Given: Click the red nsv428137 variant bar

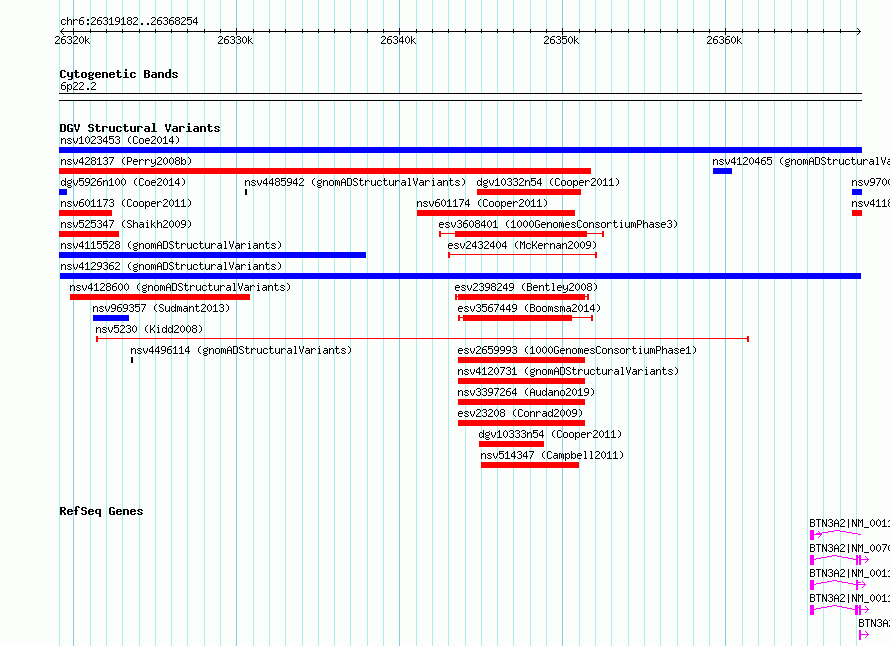Looking at the screenshot, I should point(325,171).
